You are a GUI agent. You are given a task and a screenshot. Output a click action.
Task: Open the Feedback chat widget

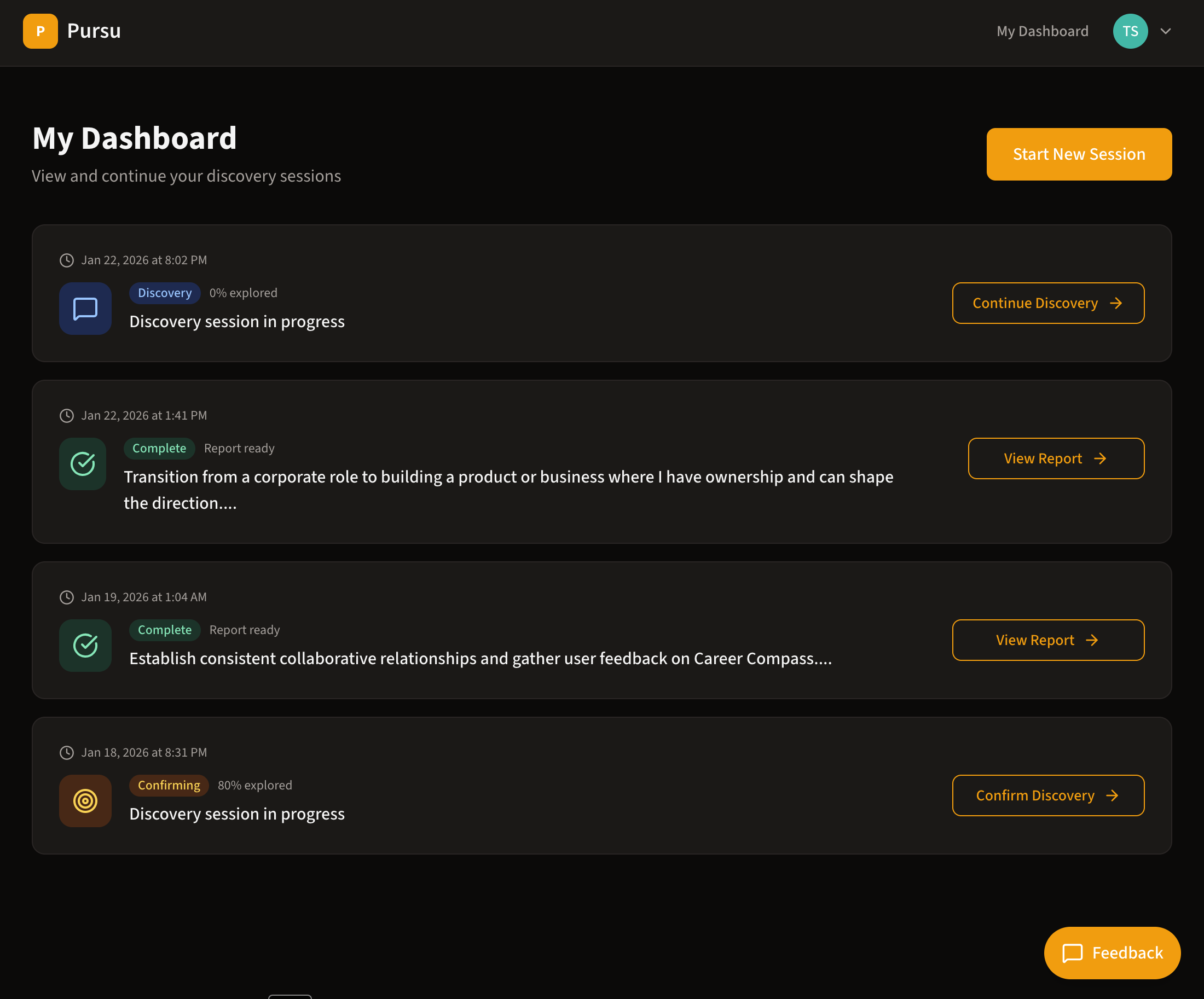(x=1112, y=952)
